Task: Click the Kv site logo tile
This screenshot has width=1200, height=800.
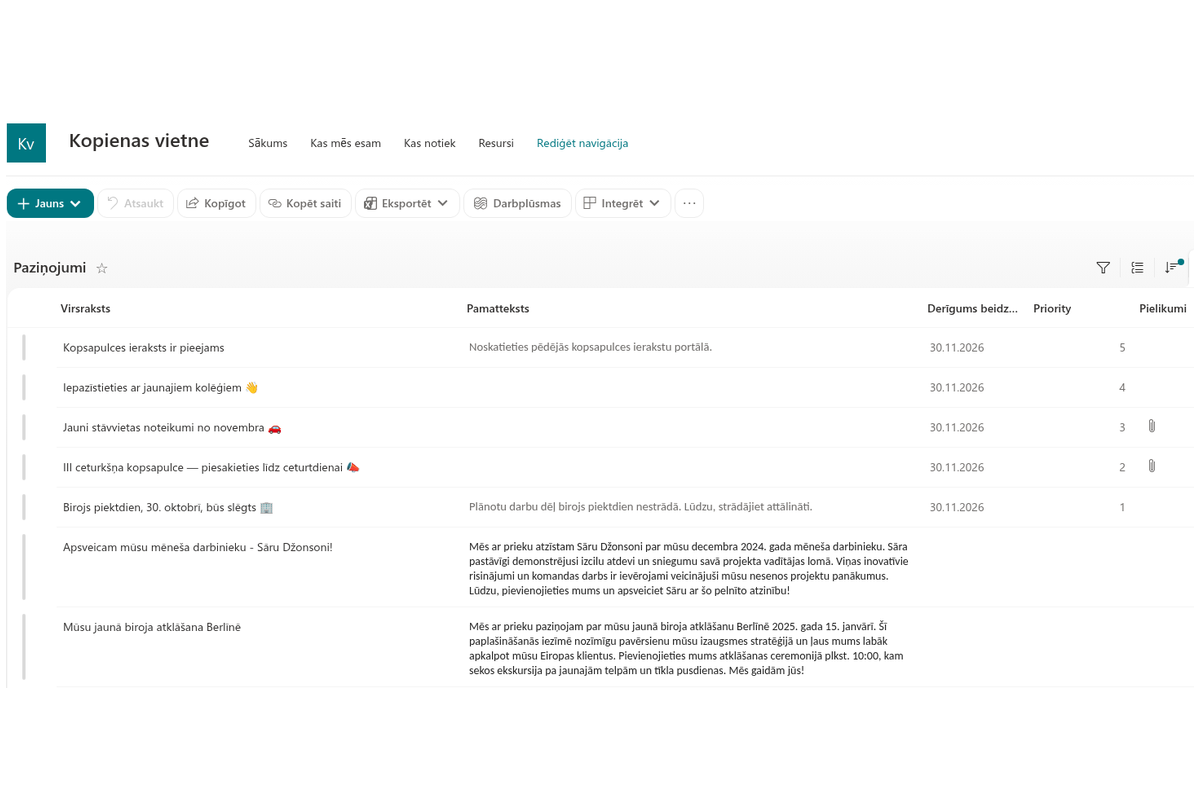Action: tap(26, 143)
